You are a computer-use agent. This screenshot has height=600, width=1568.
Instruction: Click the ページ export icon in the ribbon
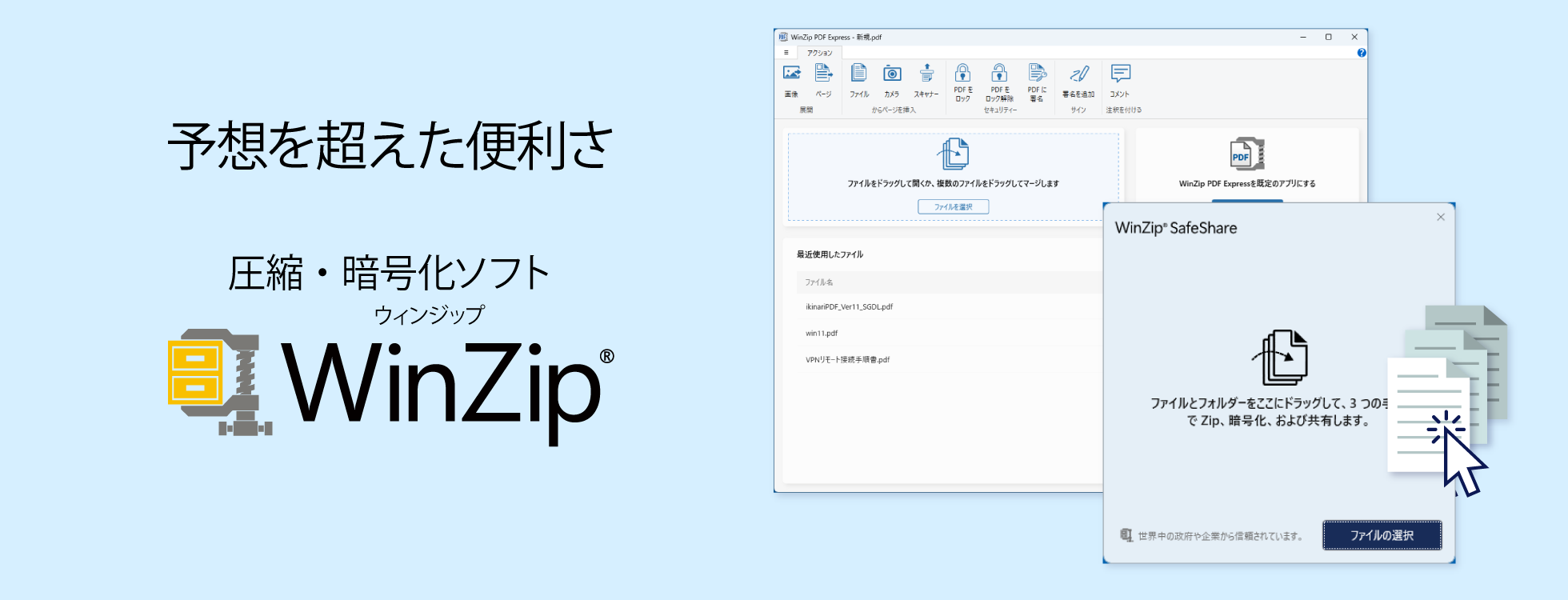click(823, 74)
